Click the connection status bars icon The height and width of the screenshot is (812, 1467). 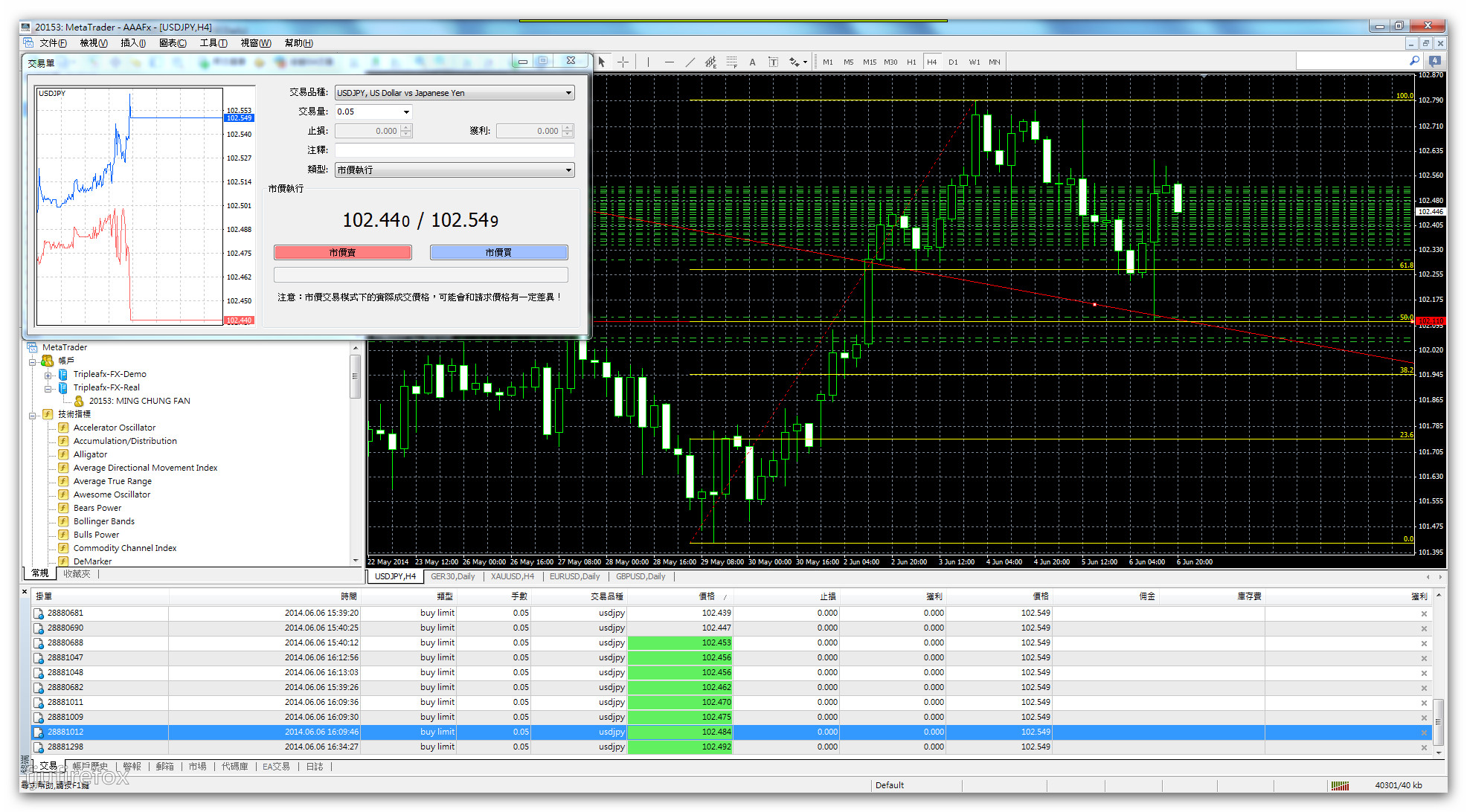1340,785
